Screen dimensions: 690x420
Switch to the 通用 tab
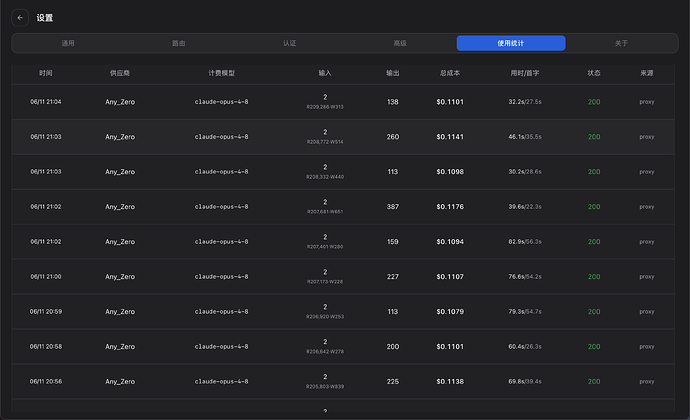[x=68, y=43]
